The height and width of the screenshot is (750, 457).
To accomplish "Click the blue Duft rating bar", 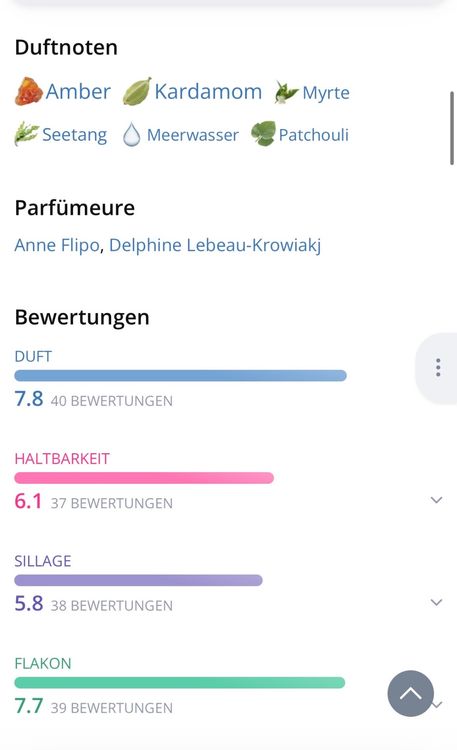I will (180, 375).
